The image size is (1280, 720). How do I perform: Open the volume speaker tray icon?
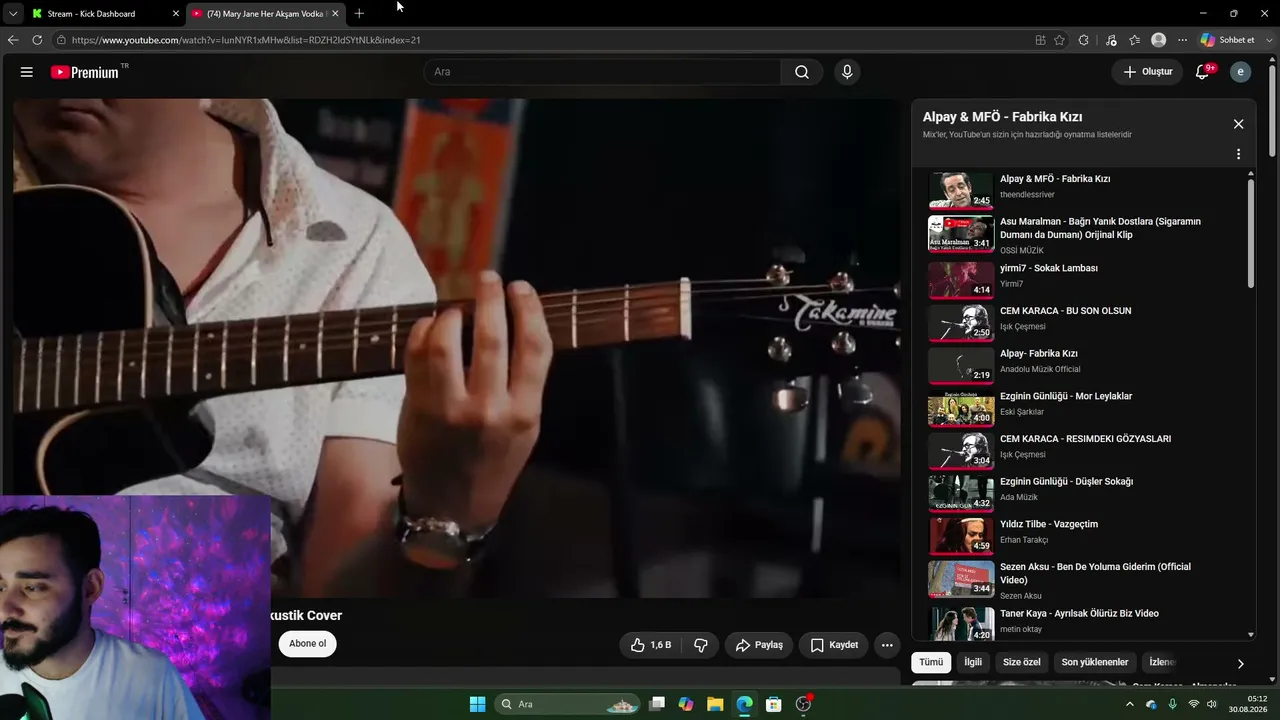click(1212, 704)
